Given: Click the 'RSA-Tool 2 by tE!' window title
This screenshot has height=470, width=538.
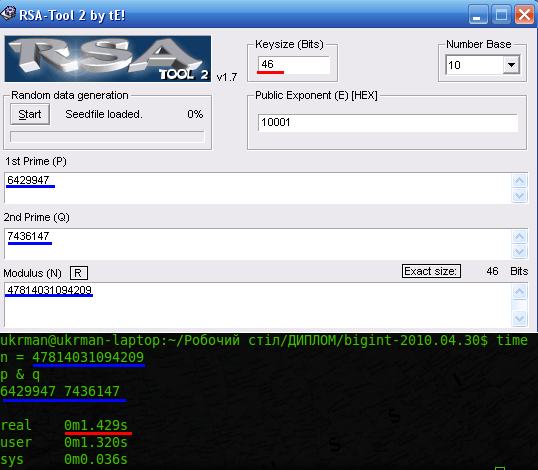Looking at the screenshot, I should tap(72, 15).
